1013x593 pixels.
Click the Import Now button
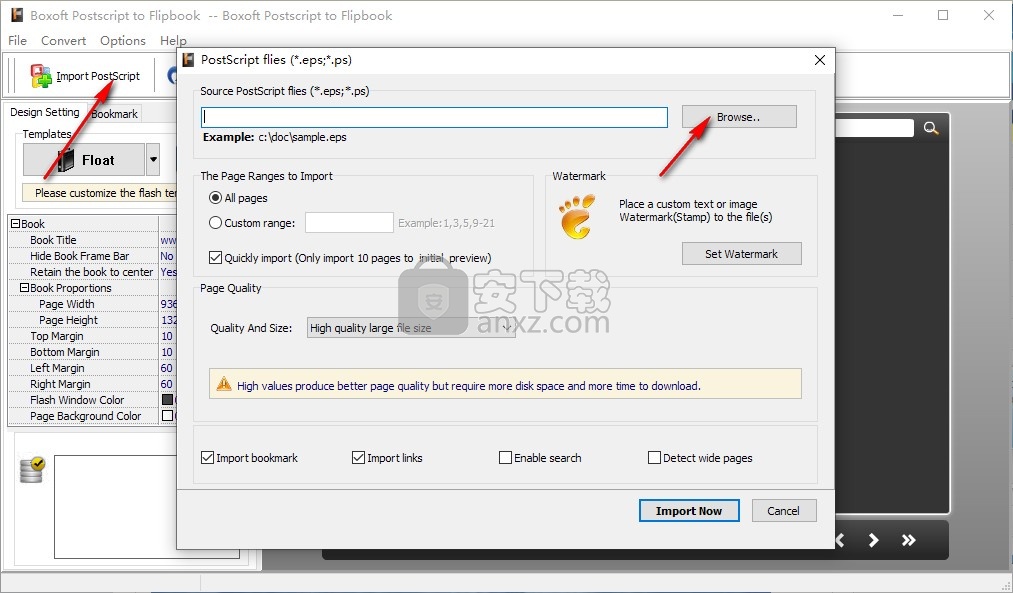click(689, 511)
